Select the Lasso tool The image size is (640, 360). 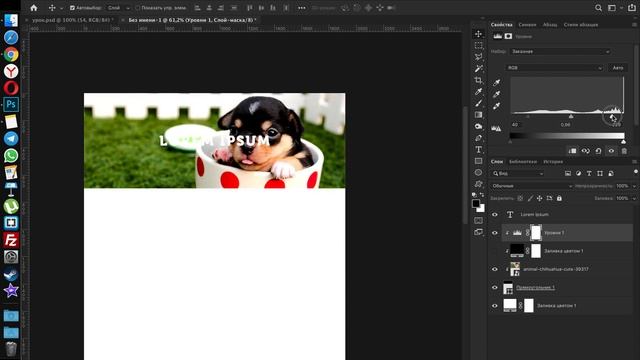pyautogui.click(x=478, y=57)
